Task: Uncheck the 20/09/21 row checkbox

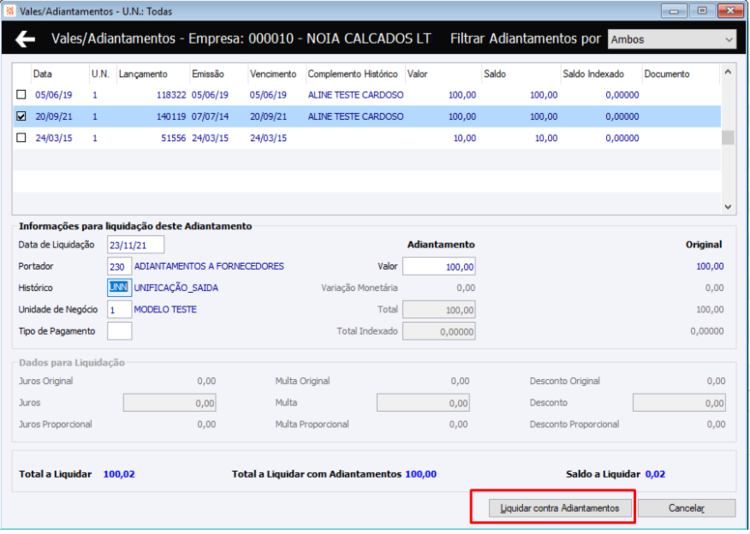Action: (21, 116)
